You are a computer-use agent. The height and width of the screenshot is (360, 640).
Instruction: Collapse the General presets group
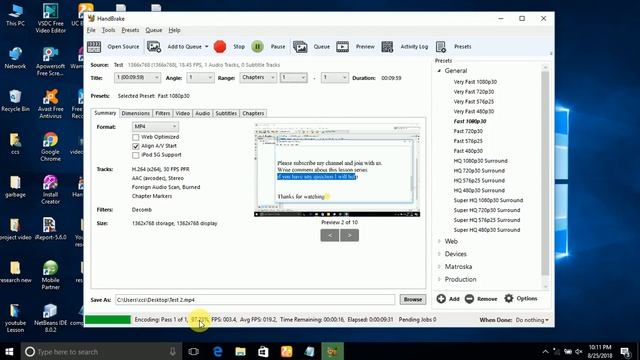439,71
